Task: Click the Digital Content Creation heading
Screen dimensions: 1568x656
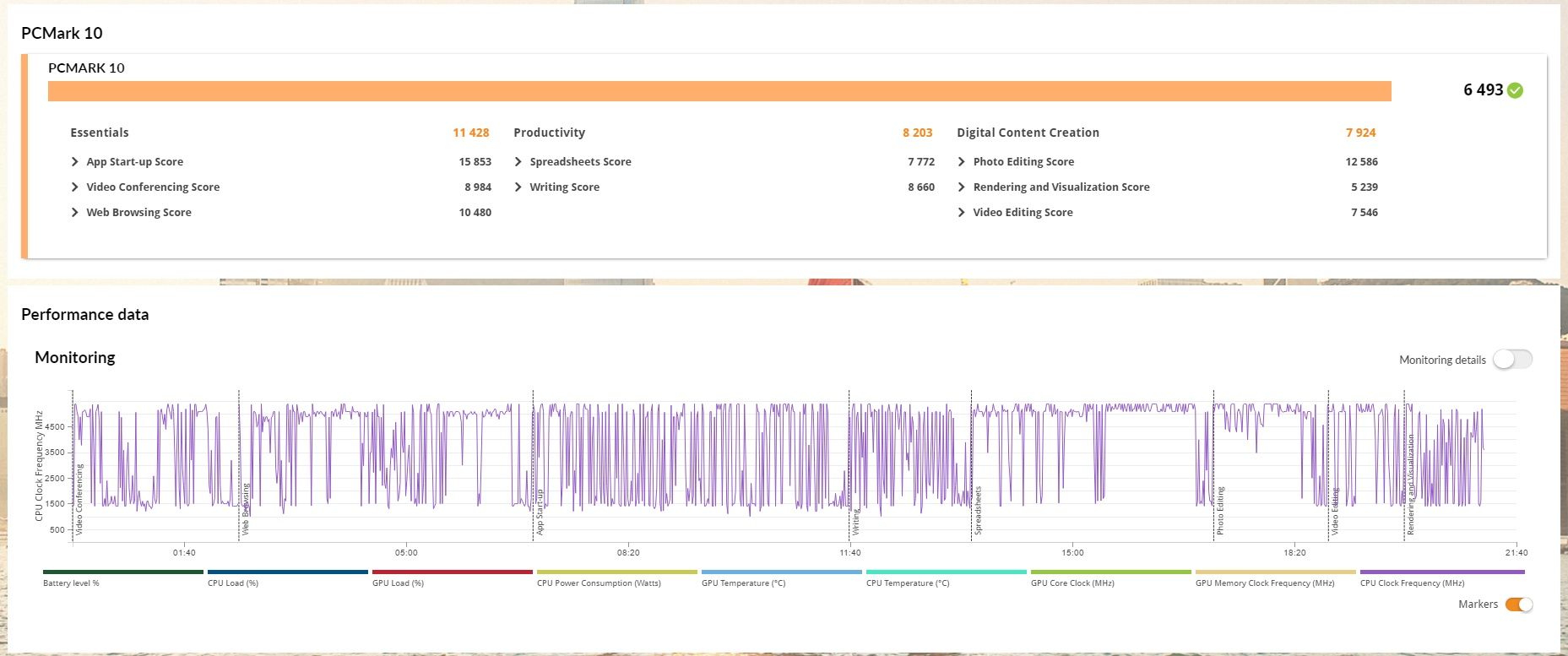Action: tap(1028, 133)
